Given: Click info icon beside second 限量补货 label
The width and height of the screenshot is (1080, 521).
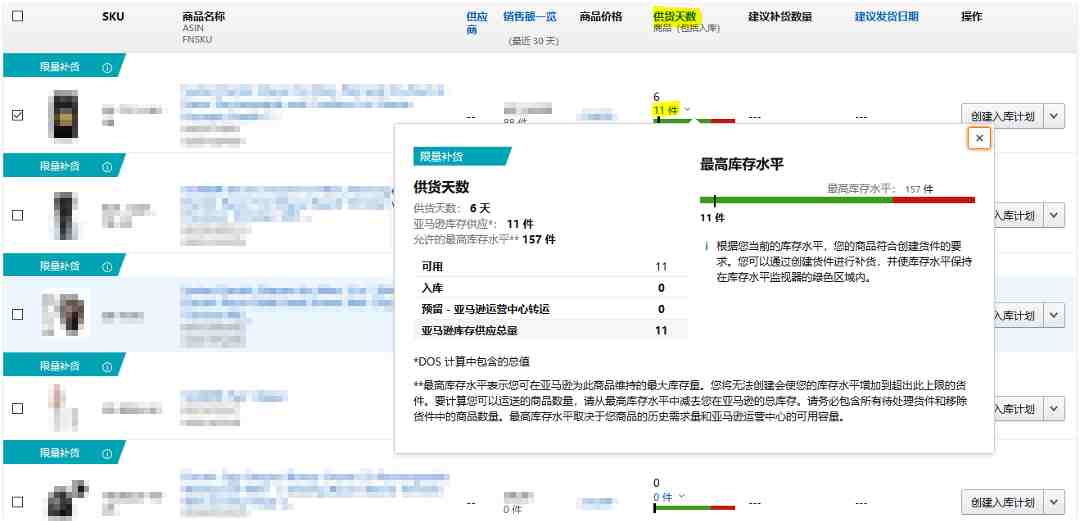Looking at the screenshot, I should (x=107, y=167).
